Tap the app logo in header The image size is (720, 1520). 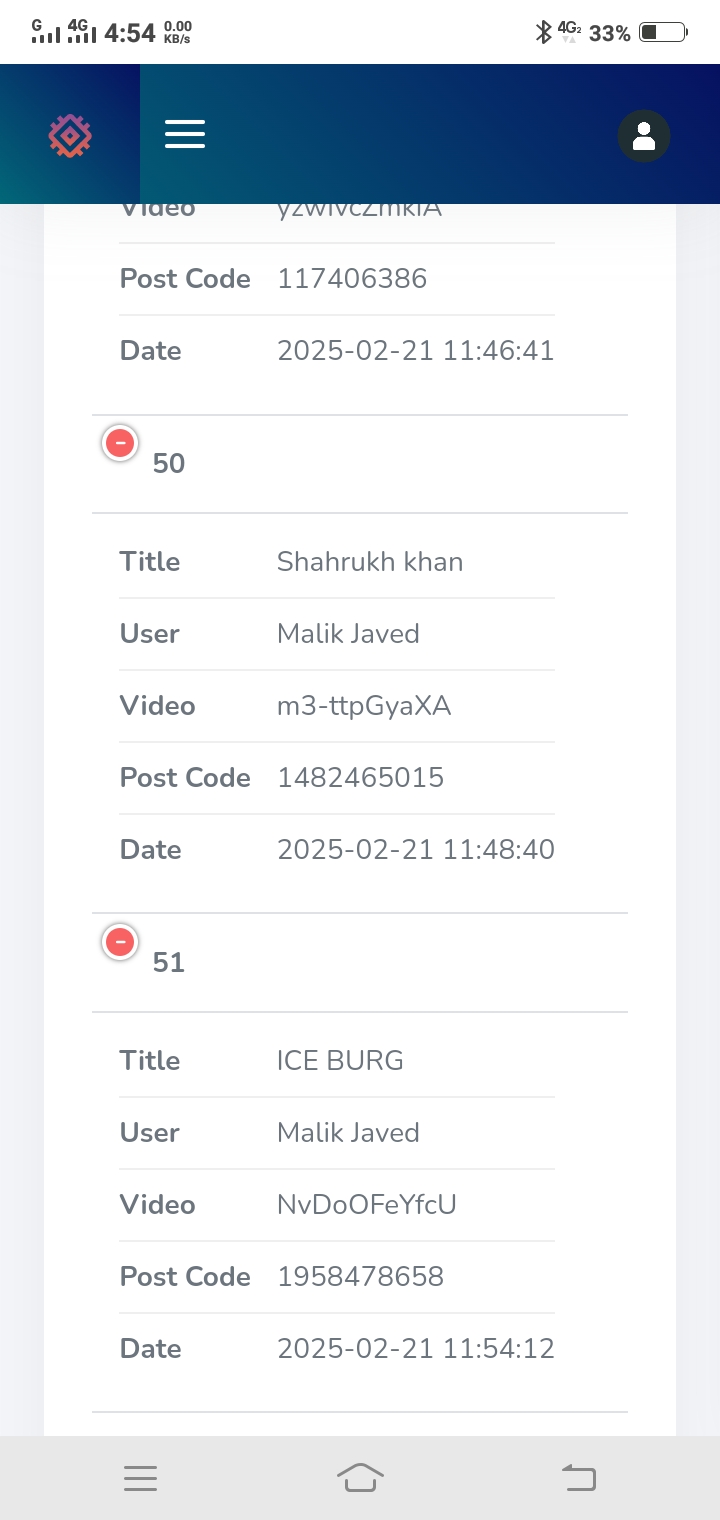tap(70, 135)
